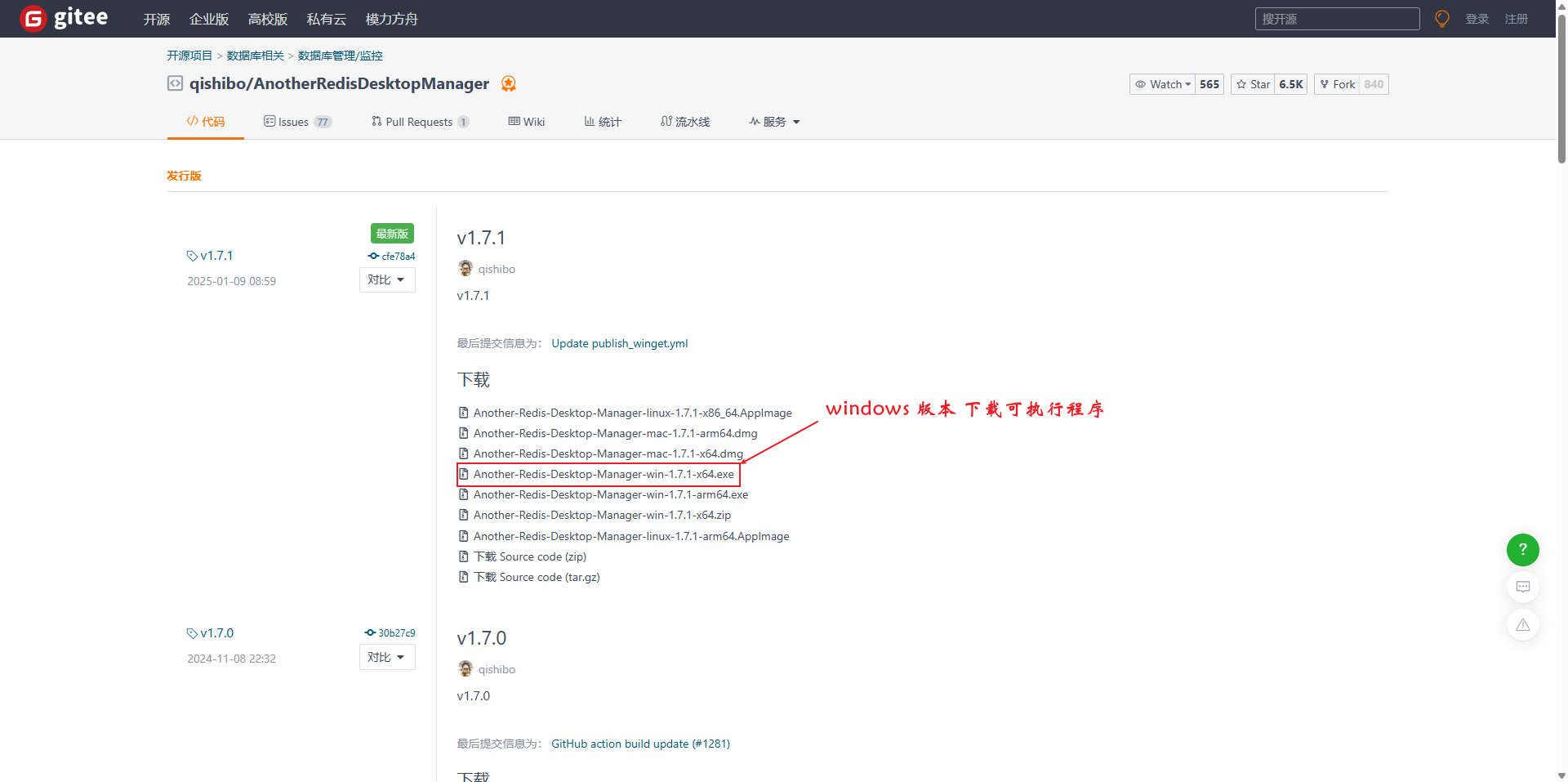Click the file icon for mac arm64 dmg
The width and height of the screenshot is (1568, 782).
(463, 433)
